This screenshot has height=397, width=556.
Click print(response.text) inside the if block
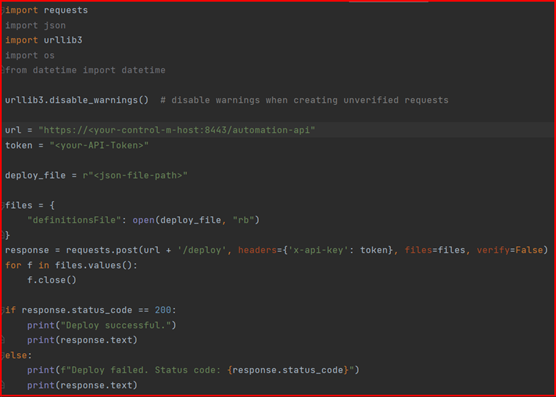coord(82,340)
